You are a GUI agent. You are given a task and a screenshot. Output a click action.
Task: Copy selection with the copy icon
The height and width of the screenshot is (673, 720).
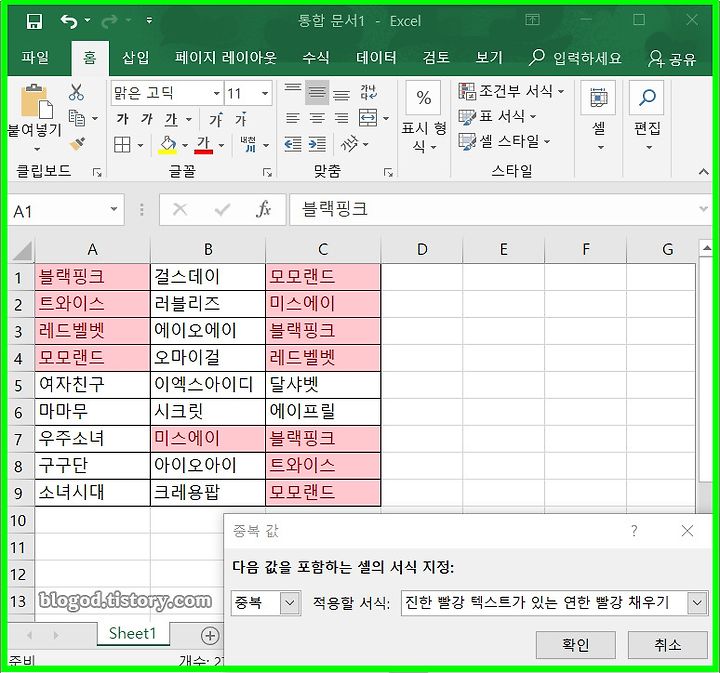pos(77,118)
